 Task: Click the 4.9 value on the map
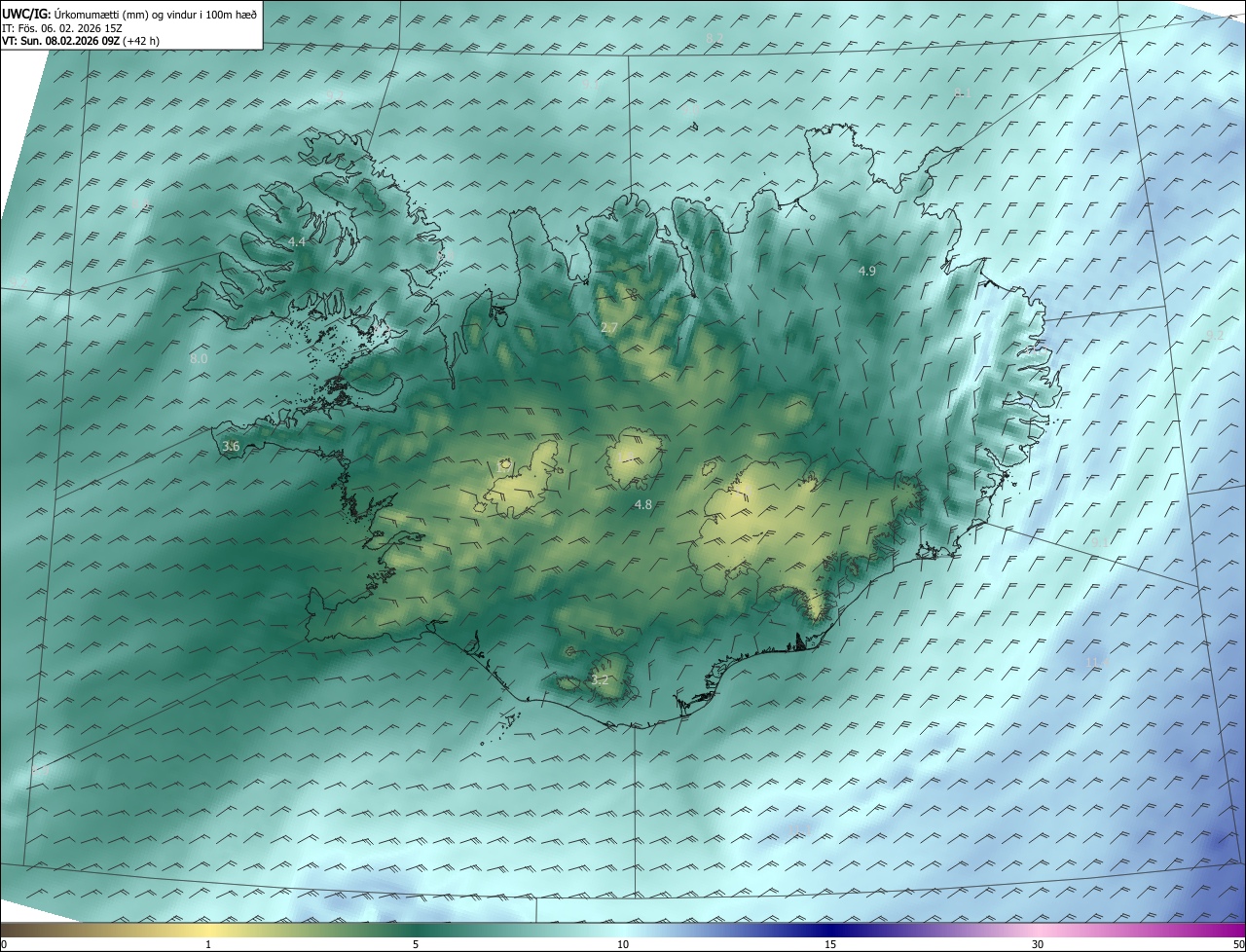(867, 271)
